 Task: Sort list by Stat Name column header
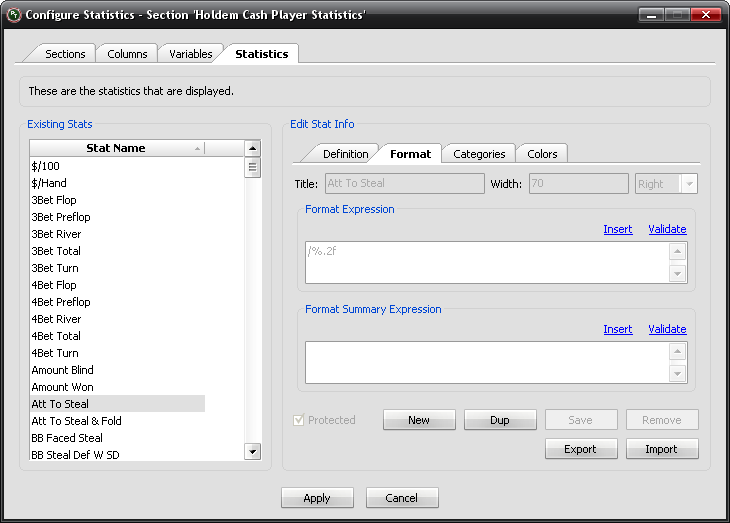coord(116,148)
